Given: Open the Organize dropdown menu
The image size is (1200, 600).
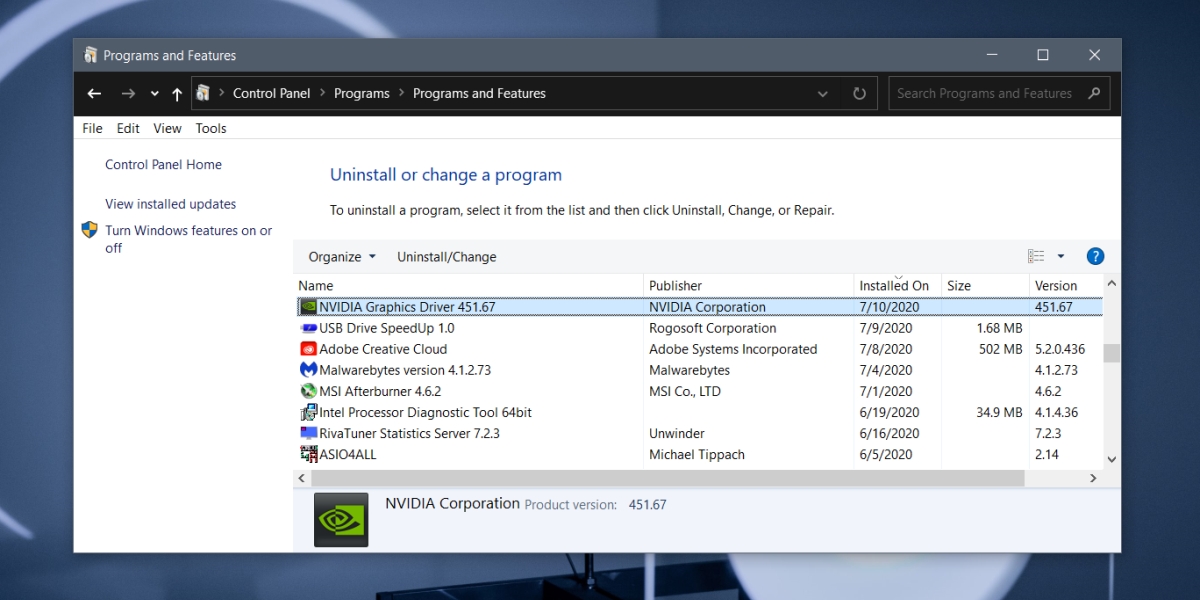Looking at the screenshot, I should [342, 257].
